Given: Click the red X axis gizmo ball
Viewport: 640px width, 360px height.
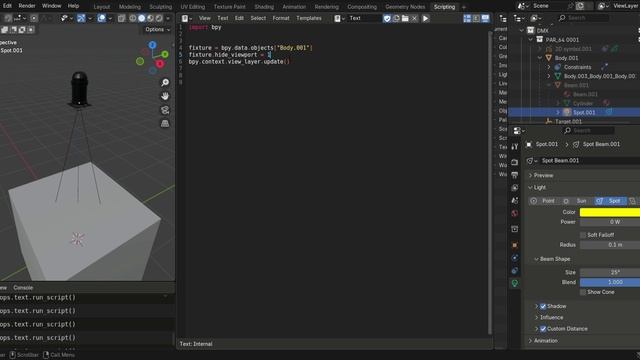Looking at the screenshot, I should 160,64.
